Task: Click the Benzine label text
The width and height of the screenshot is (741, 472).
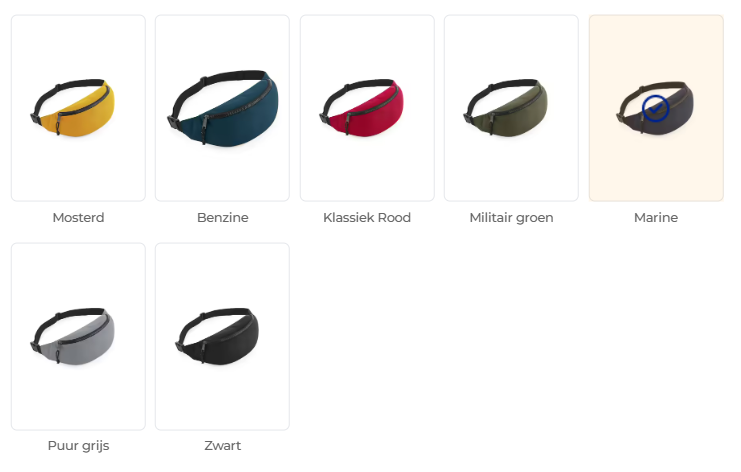Action: (x=223, y=217)
